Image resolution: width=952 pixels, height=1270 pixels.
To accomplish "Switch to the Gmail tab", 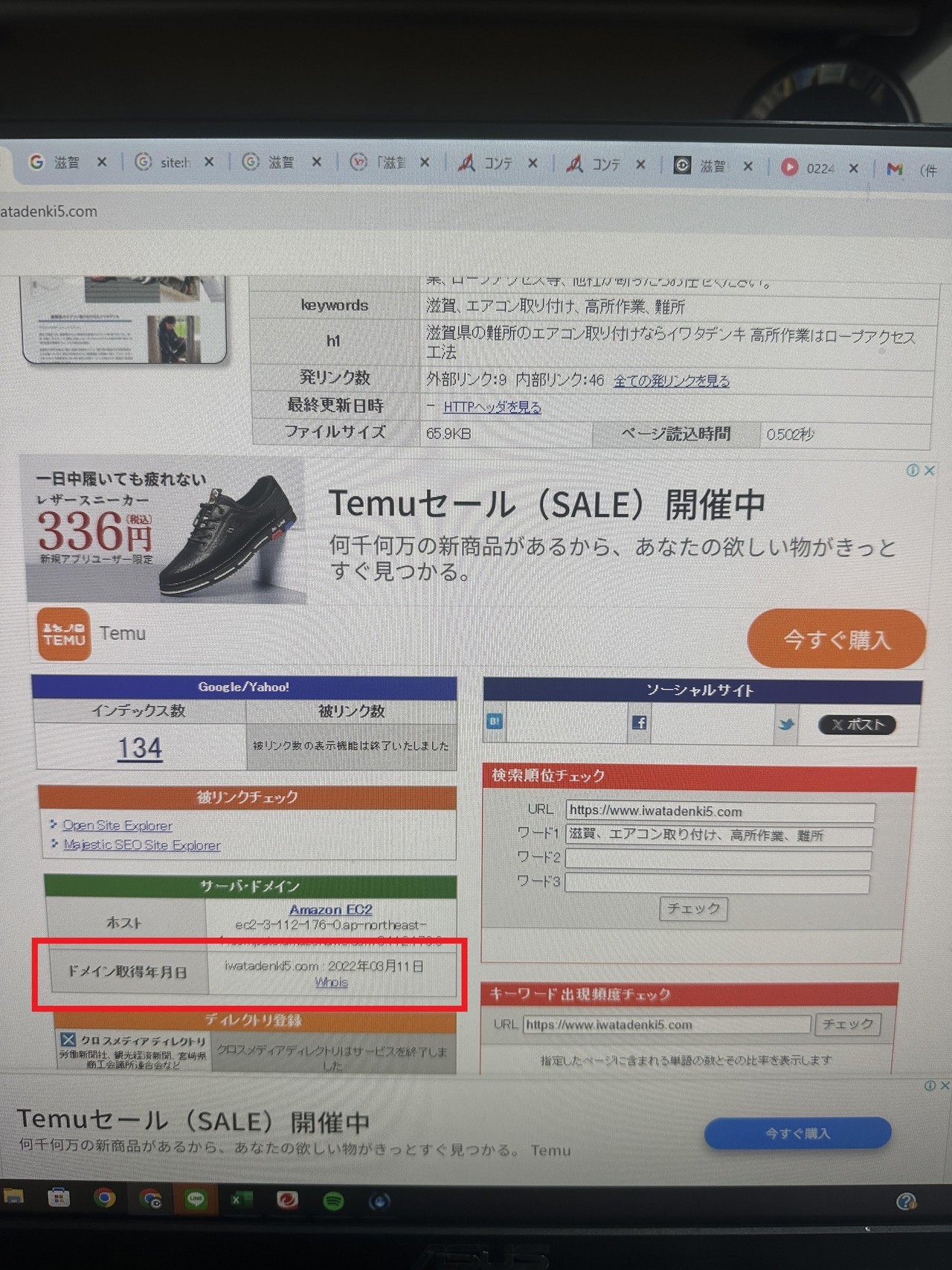I will click(x=911, y=170).
